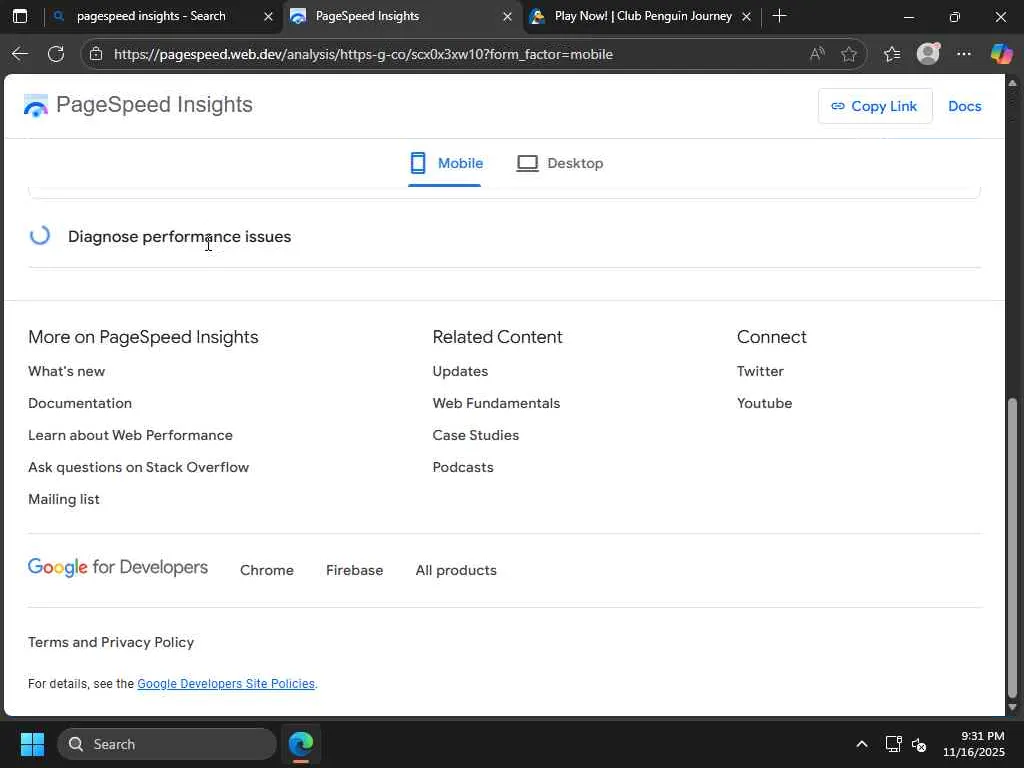The image size is (1024, 768).
Task: Close the PageSpeed Insights tab
Action: (507, 16)
